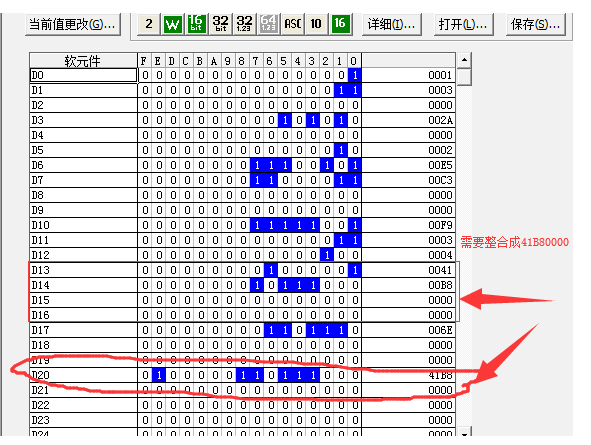Toggle bit 7 of device D14
Image resolution: width=591 pixels, height=445 pixels.
point(257,285)
